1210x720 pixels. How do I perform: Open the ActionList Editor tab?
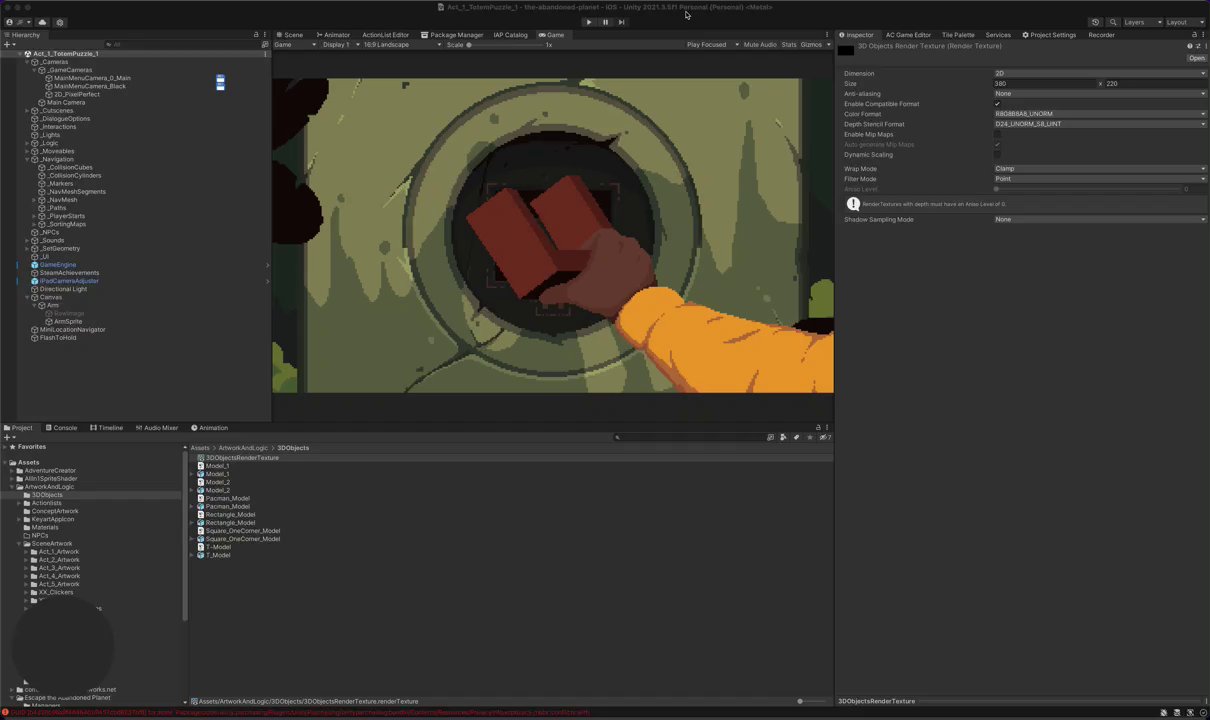click(x=385, y=35)
